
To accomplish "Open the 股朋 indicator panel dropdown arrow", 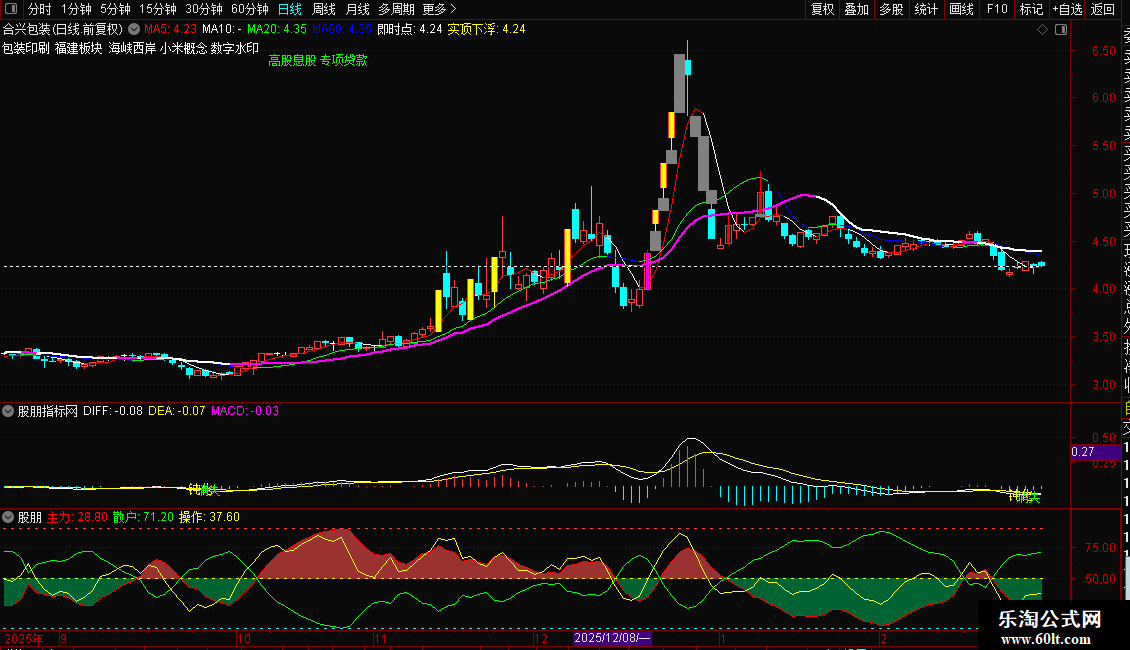I will 8,517.
